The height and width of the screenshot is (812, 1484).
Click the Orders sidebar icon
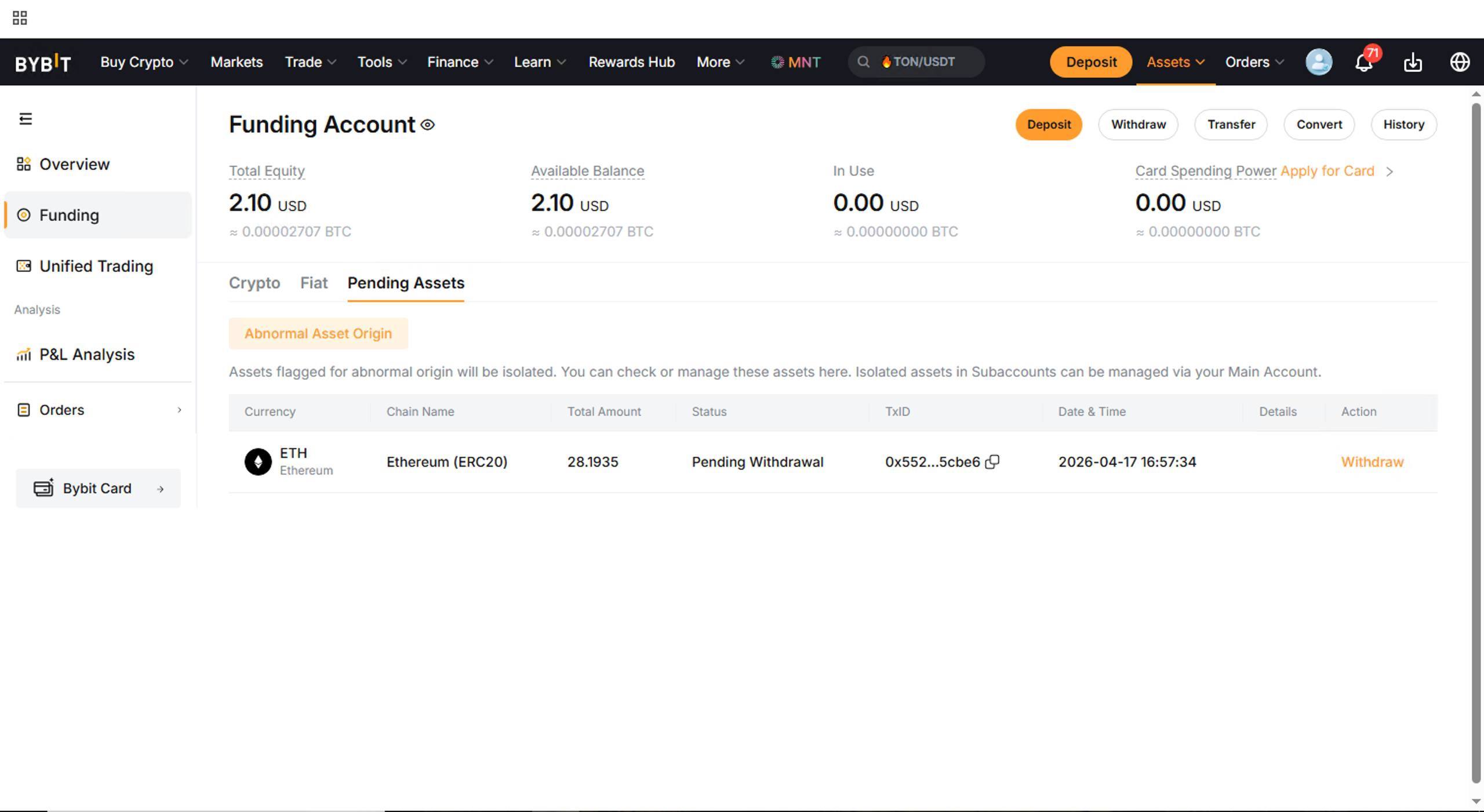(x=24, y=410)
